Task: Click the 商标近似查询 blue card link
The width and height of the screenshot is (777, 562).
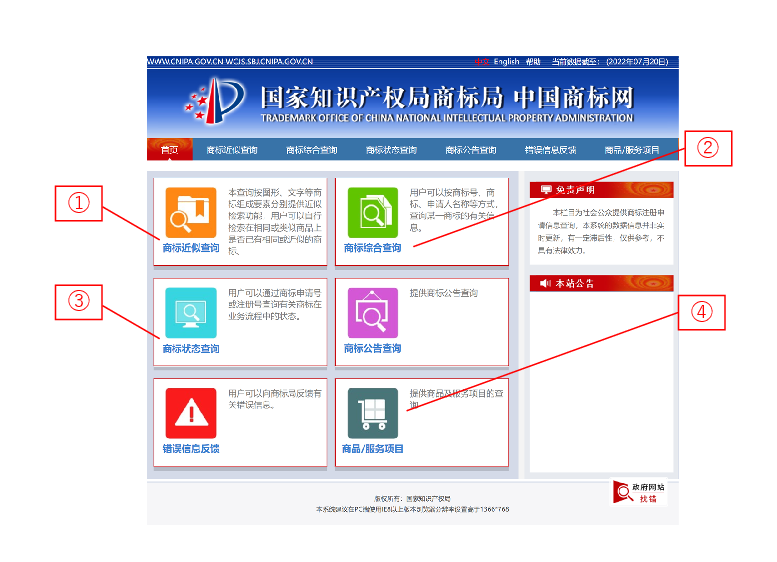Action: [x=191, y=248]
